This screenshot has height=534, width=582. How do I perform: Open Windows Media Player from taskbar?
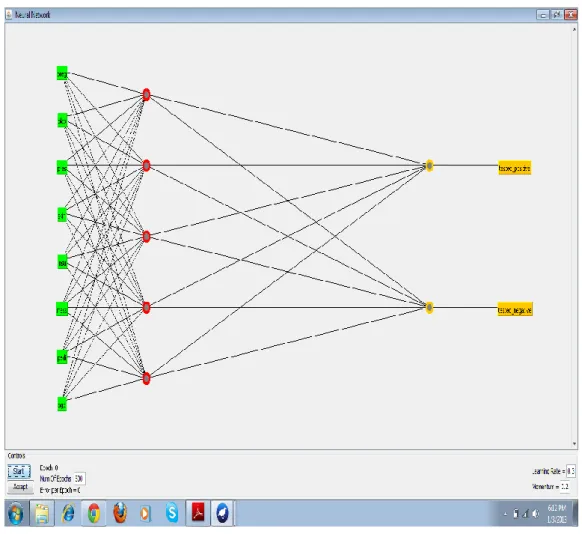point(146,513)
